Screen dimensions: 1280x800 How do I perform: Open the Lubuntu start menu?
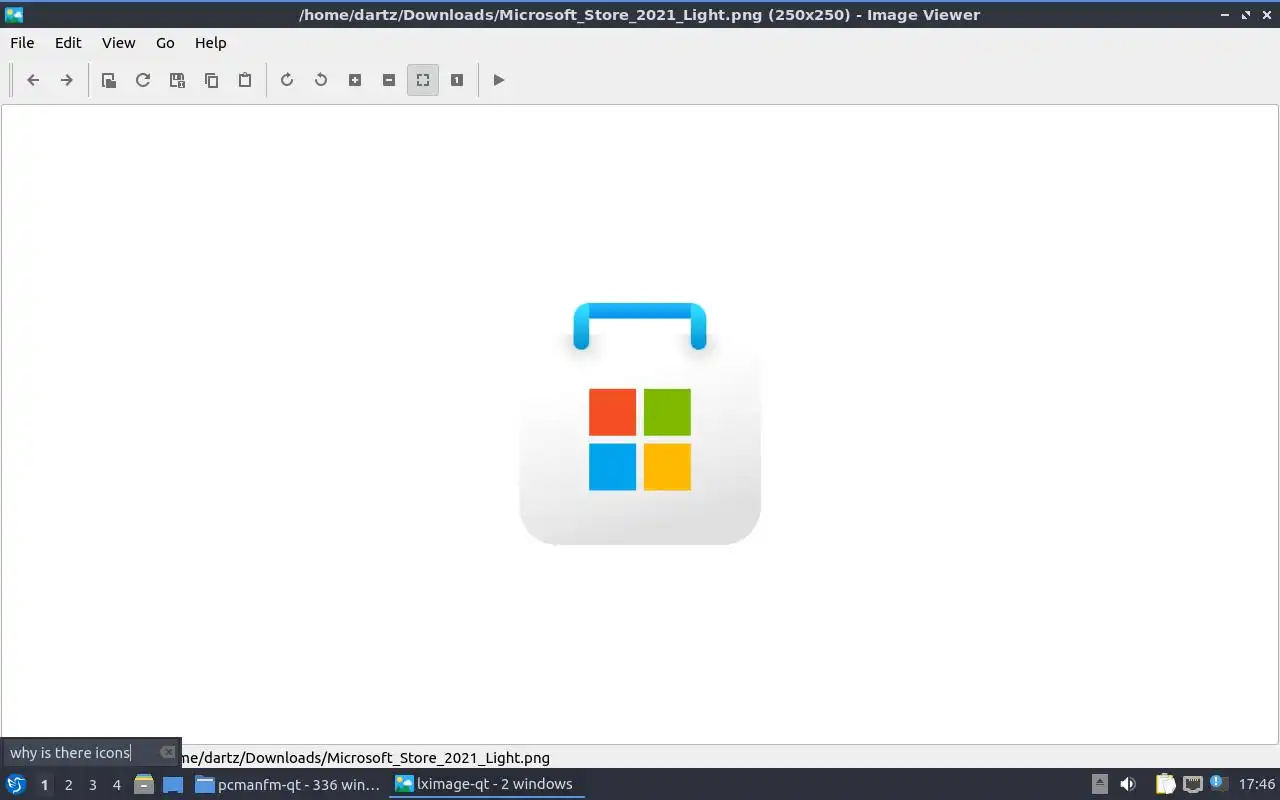click(16, 784)
